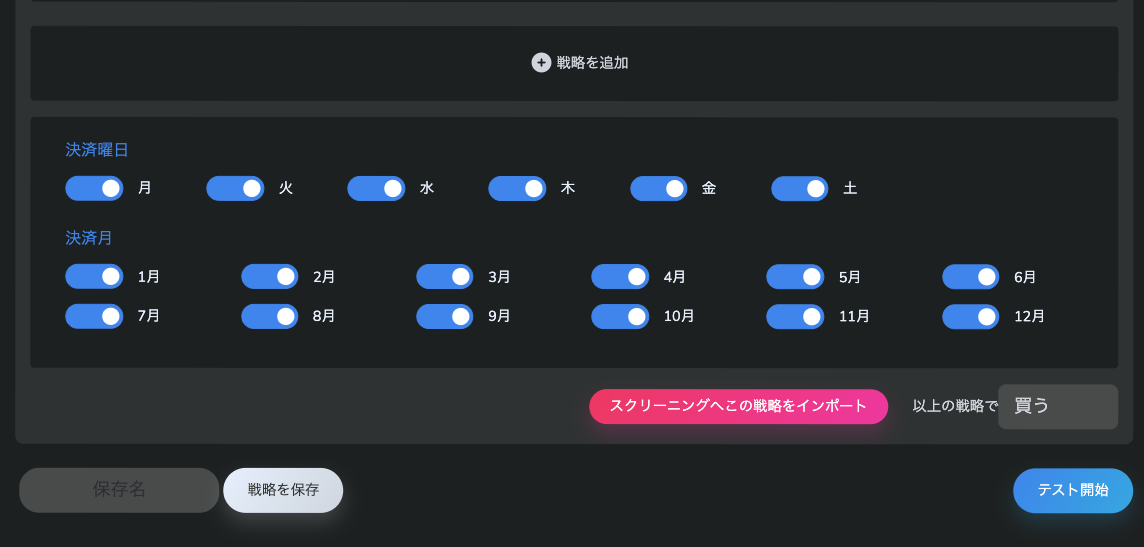
Task: Toggle the 10月 month switch
Action: tap(620, 317)
